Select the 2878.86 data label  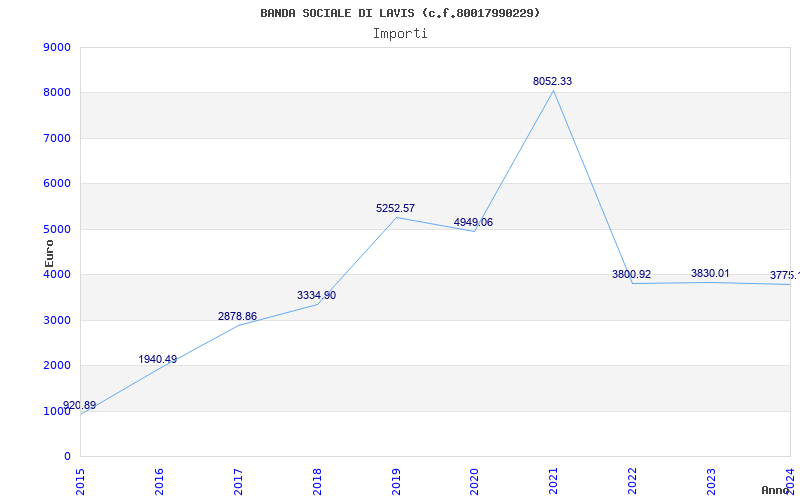237,316
